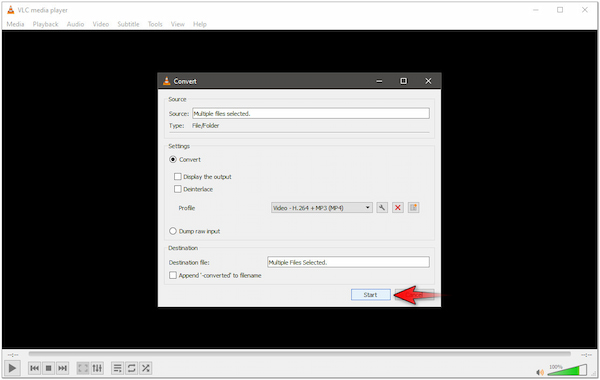Screen dimensions: 600x380
Task: Close the Convert dialog
Action: click(x=428, y=81)
